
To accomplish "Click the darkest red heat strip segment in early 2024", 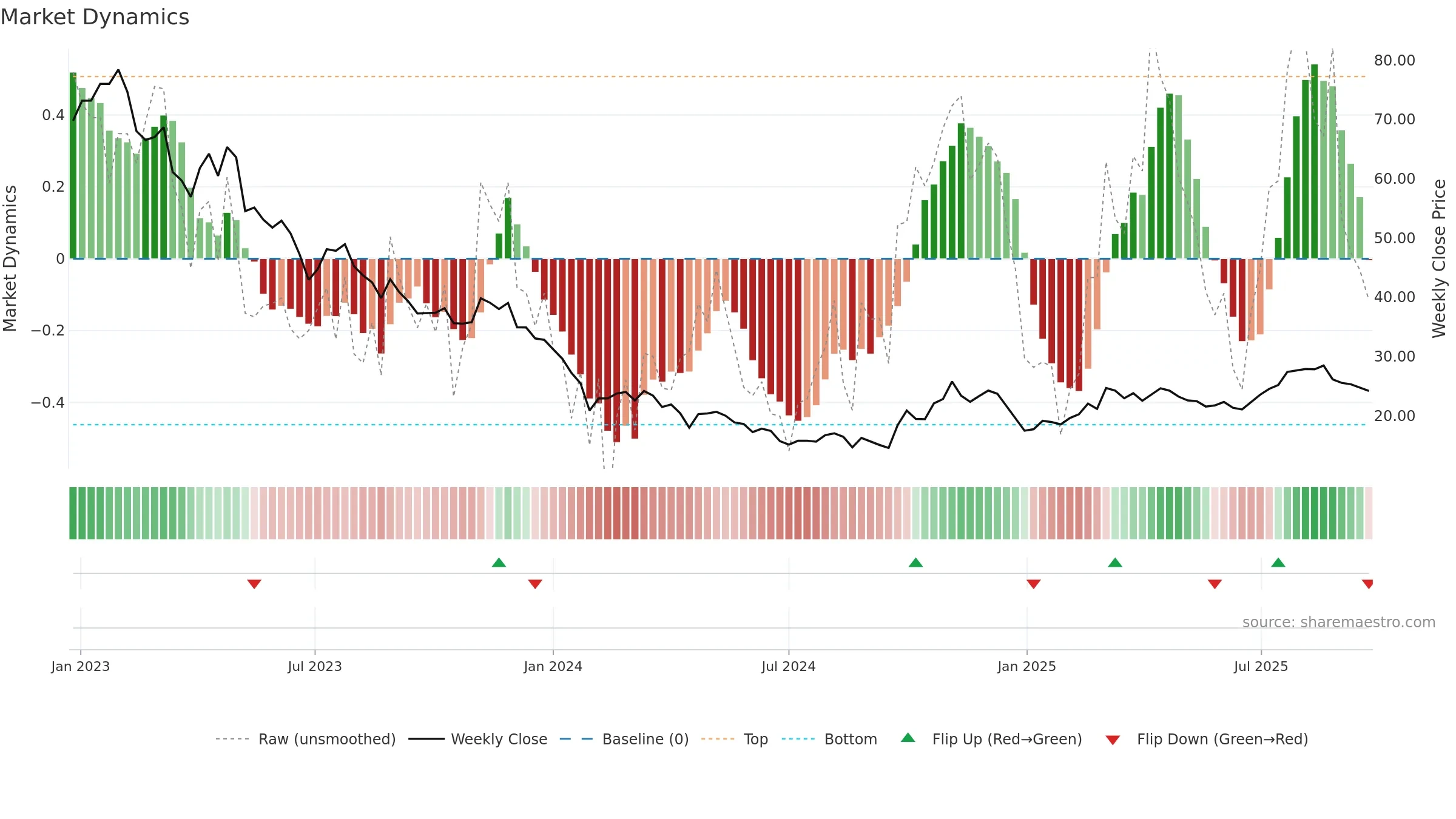I will [616, 513].
